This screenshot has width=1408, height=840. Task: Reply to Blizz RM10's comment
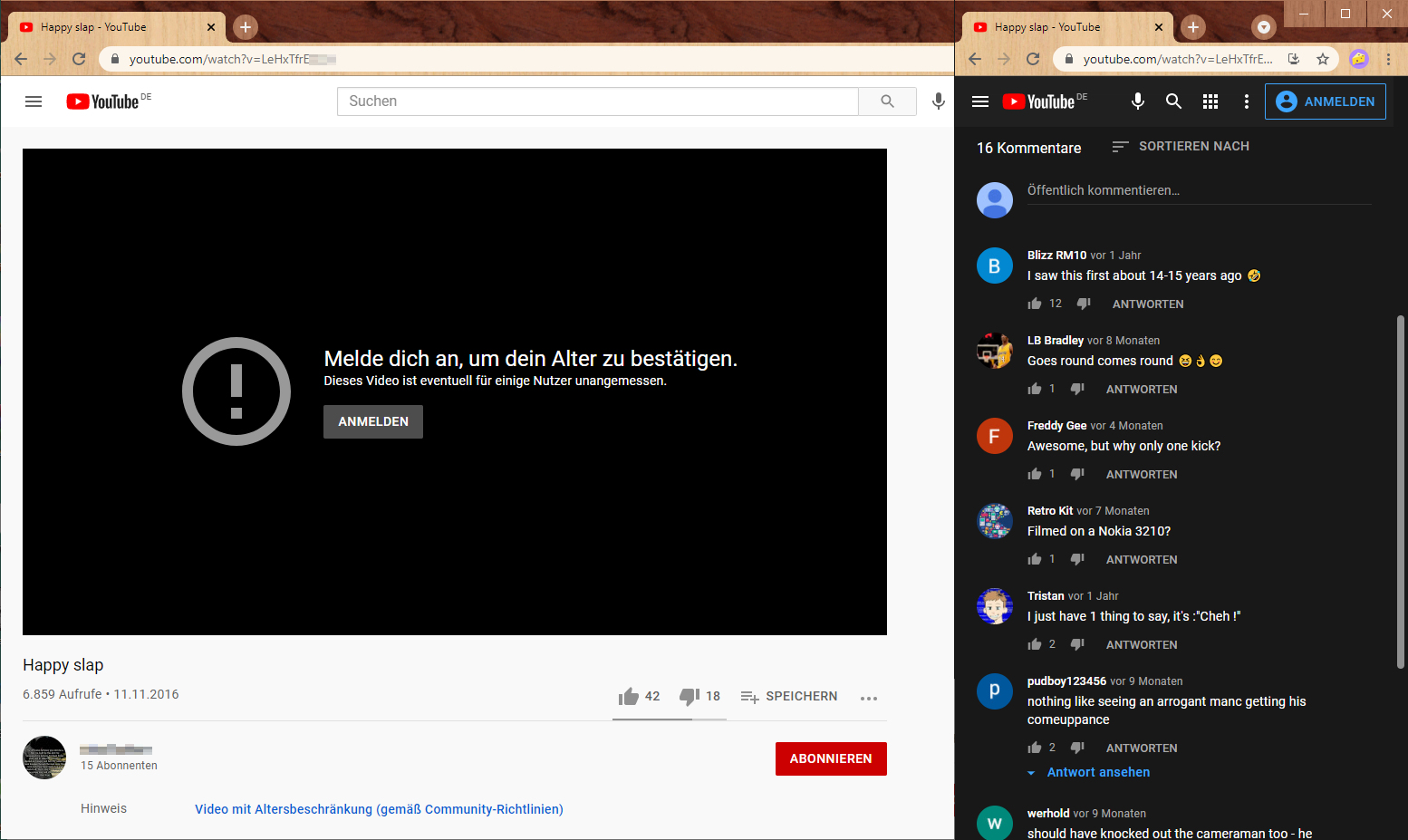point(1148,304)
